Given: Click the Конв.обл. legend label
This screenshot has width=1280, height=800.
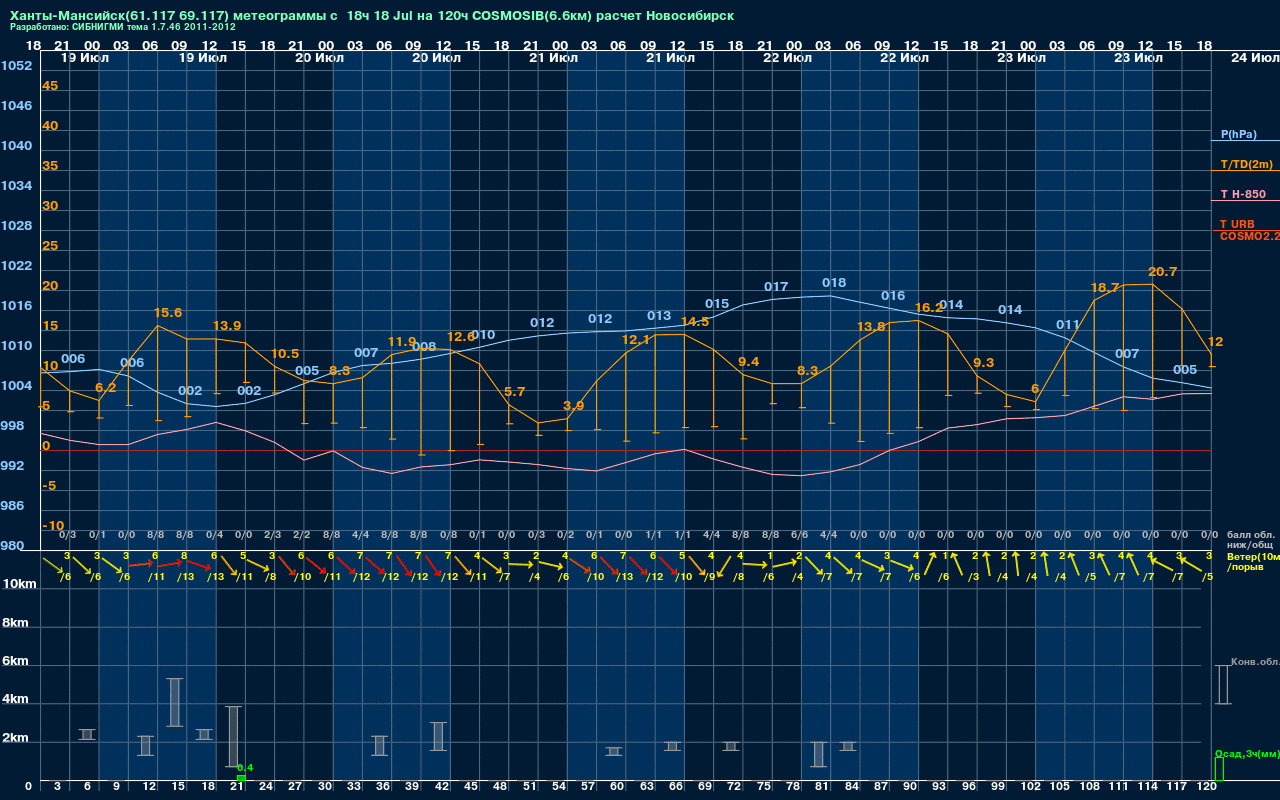Looking at the screenshot, I should click(1255, 662).
